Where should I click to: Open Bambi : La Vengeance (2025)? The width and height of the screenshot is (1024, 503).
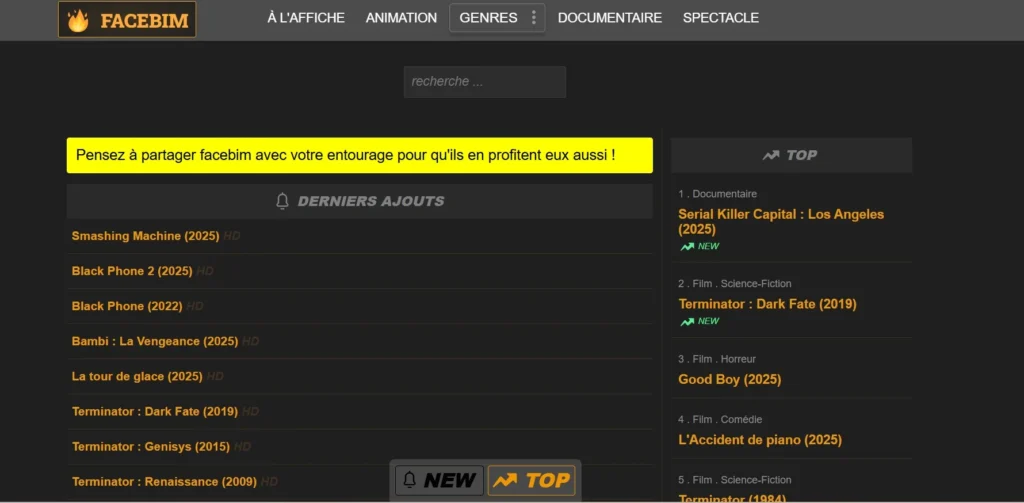(155, 341)
